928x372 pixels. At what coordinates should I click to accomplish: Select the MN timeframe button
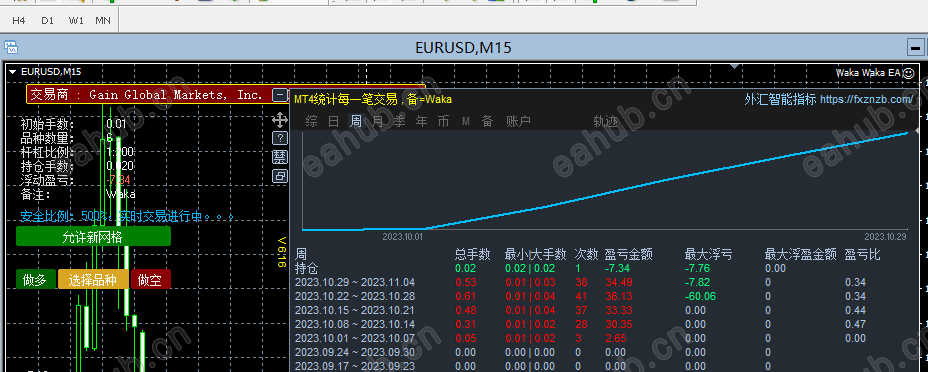point(103,21)
